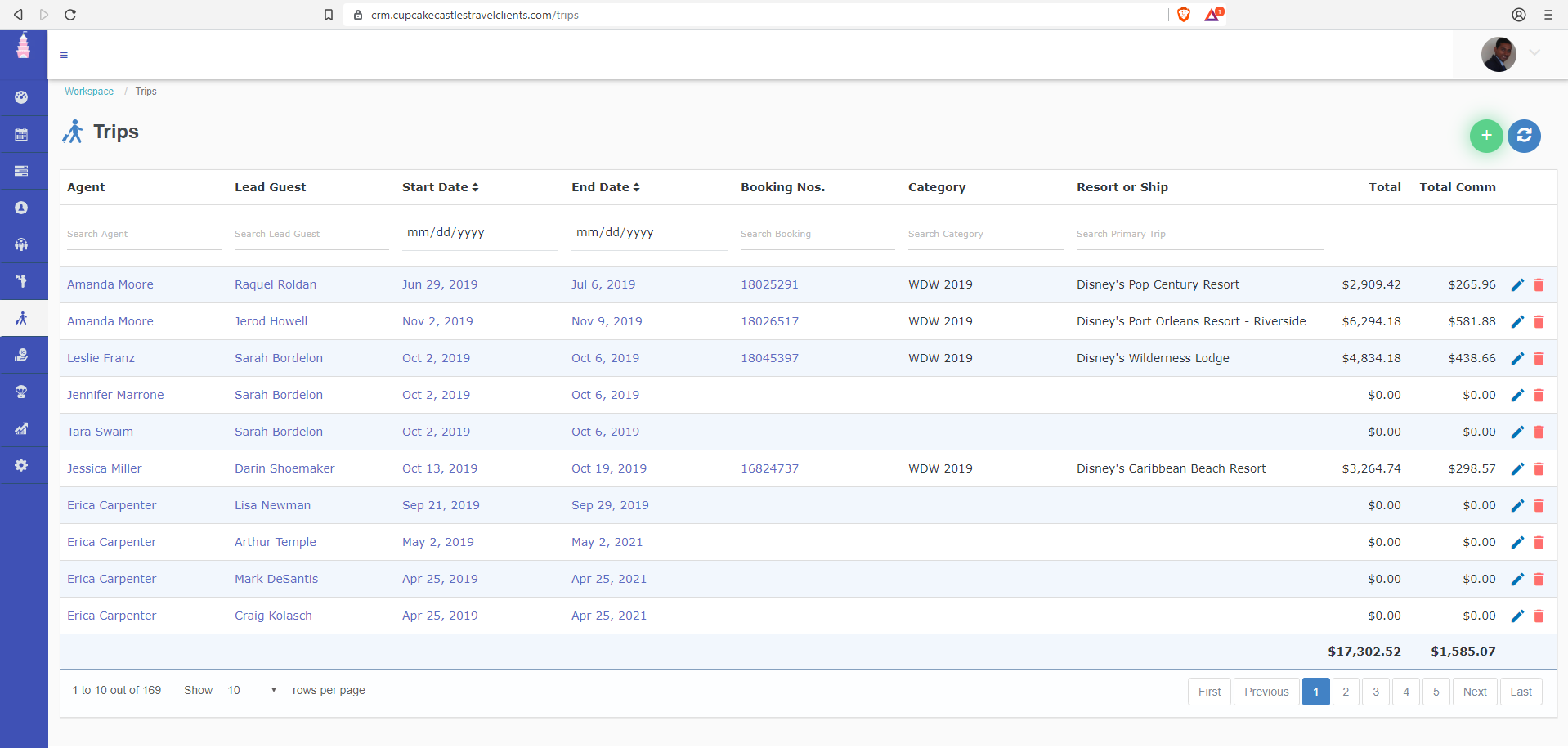Go to page 2 of trips
1568x748 pixels.
pos(1346,692)
